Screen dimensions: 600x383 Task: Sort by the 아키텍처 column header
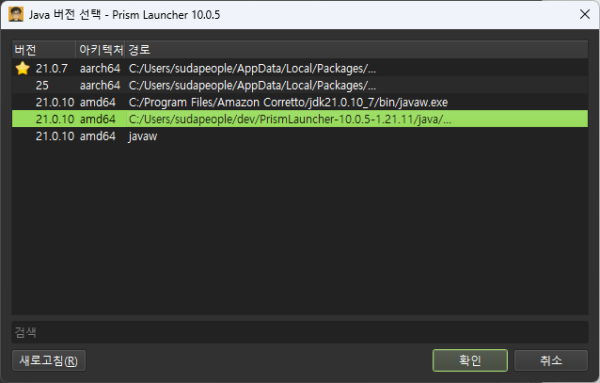(x=101, y=49)
